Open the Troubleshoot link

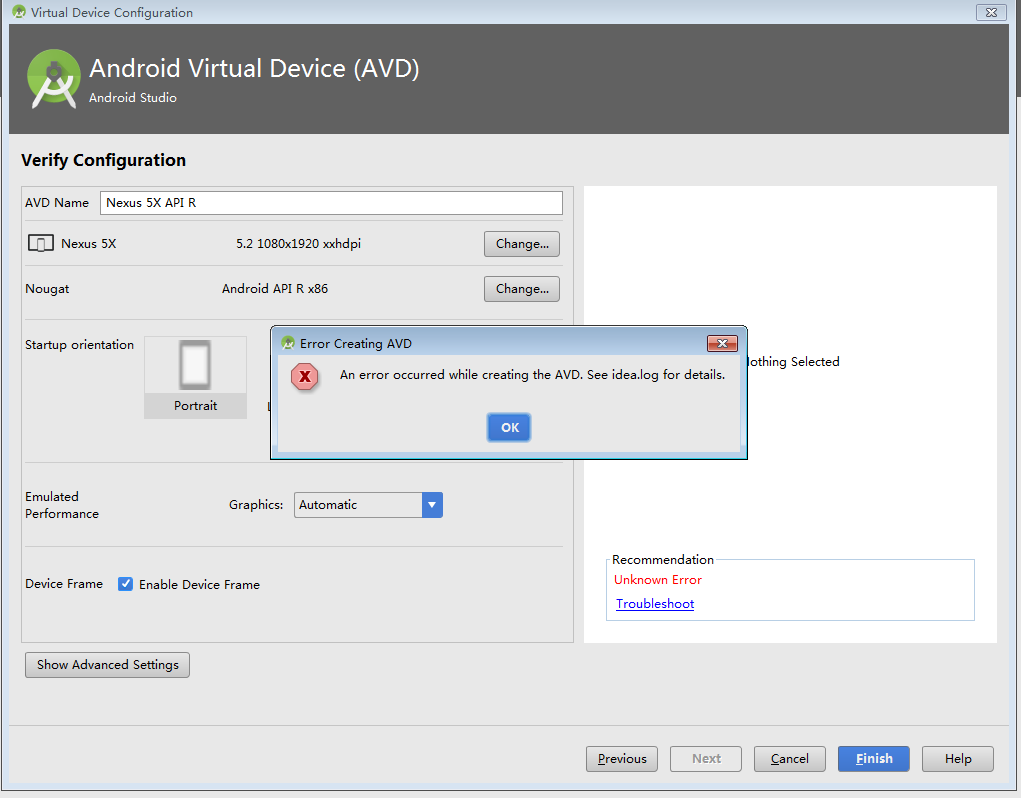point(655,603)
